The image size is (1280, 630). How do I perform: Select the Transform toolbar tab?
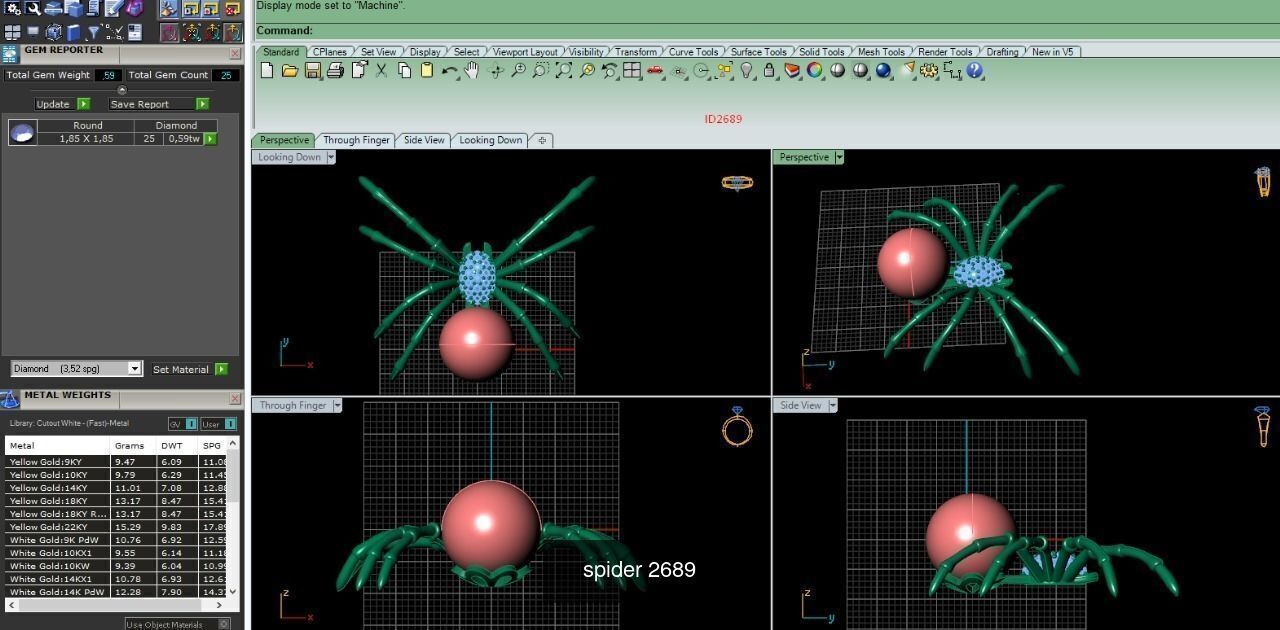coord(636,52)
